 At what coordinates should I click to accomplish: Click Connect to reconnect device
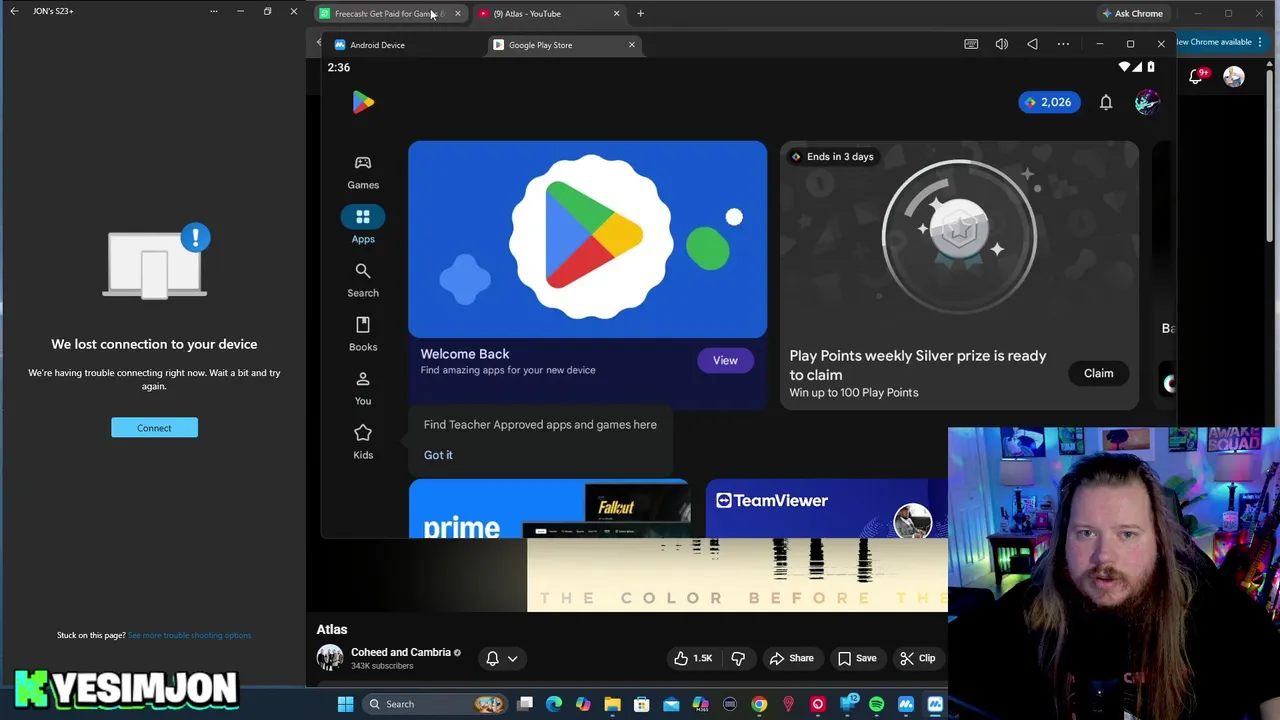(x=154, y=428)
